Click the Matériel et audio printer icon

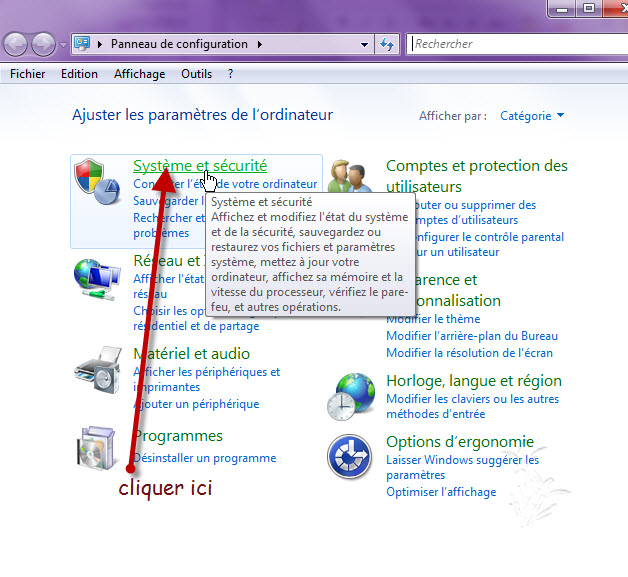click(98, 370)
